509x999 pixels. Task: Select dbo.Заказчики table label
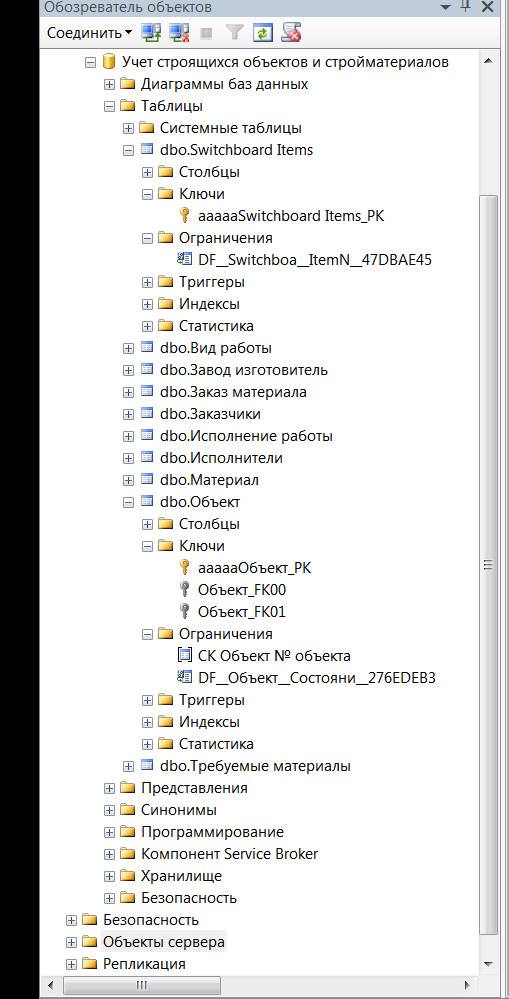(210, 414)
